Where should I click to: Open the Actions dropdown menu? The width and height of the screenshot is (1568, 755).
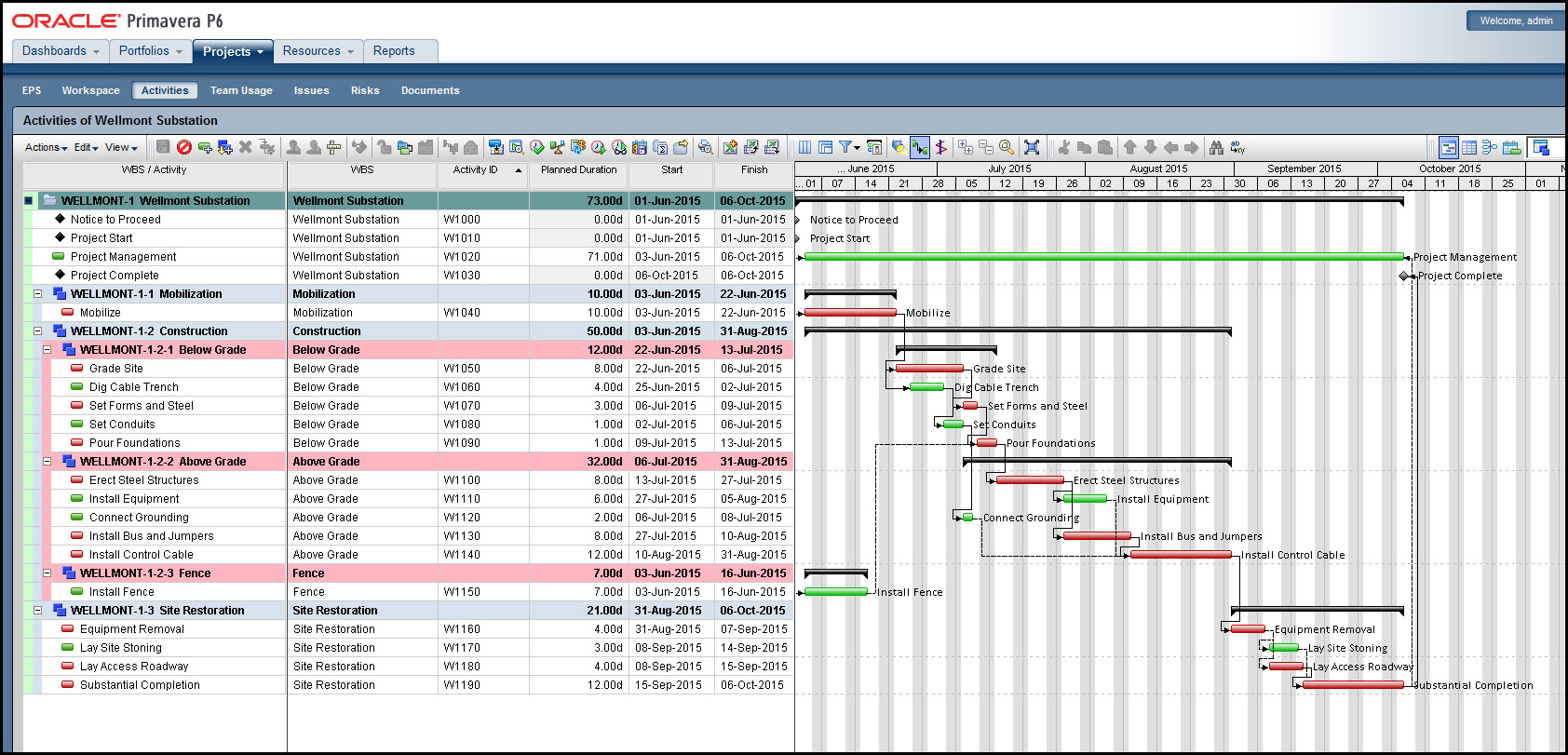click(x=46, y=147)
